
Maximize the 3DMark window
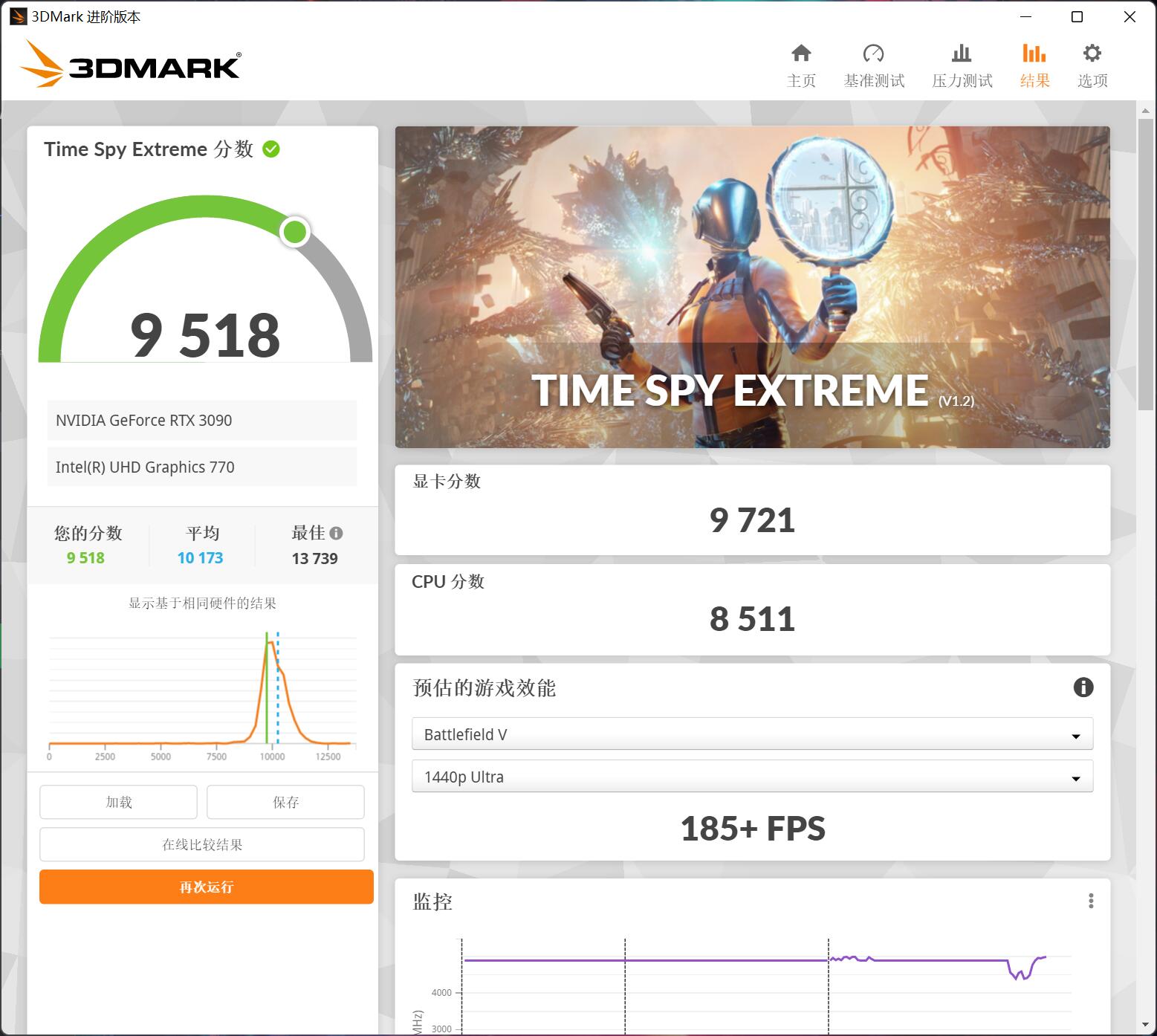[x=1077, y=16]
